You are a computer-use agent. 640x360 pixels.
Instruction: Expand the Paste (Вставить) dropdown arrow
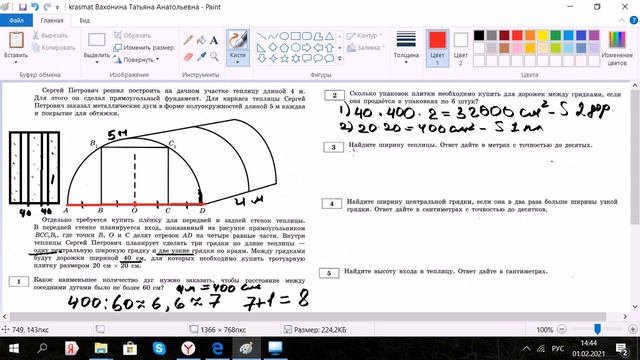pyautogui.click(x=16, y=62)
